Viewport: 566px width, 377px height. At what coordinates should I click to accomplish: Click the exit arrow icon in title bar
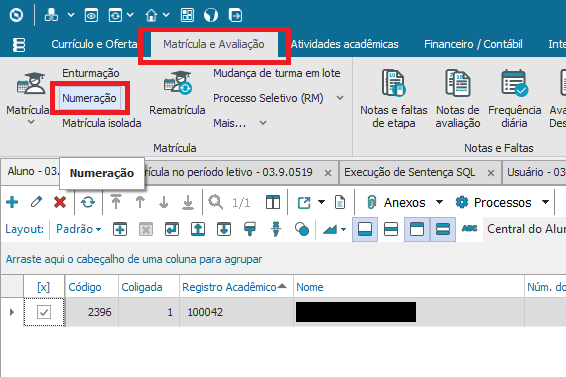235,15
